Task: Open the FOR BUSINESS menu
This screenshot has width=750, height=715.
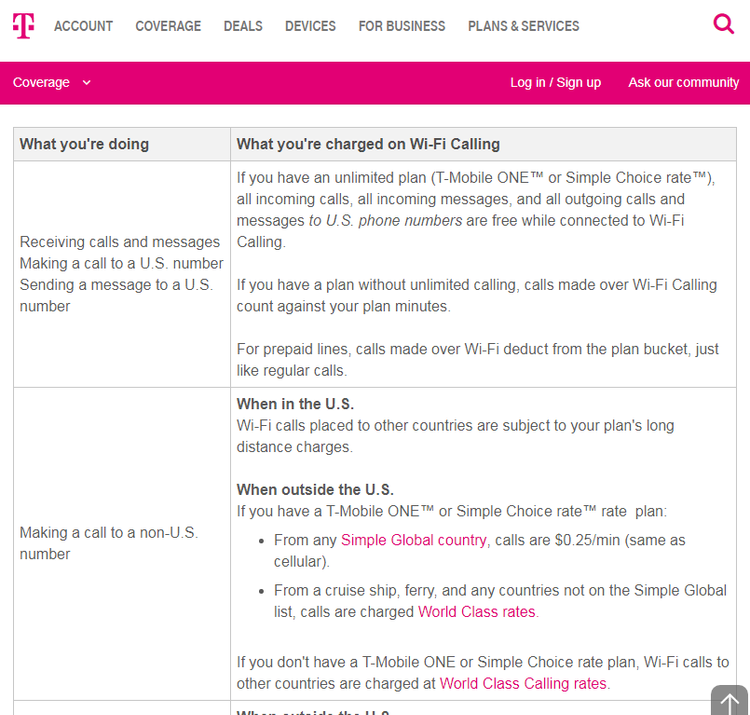Action: pos(402,26)
